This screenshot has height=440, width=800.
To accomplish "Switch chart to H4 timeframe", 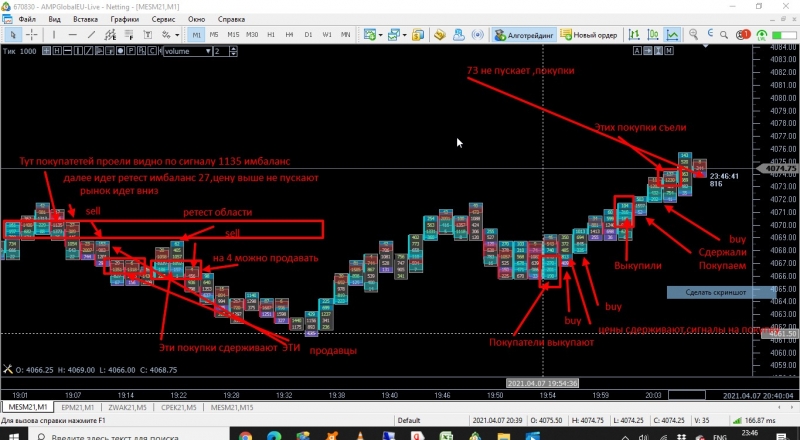I will (289, 35).
